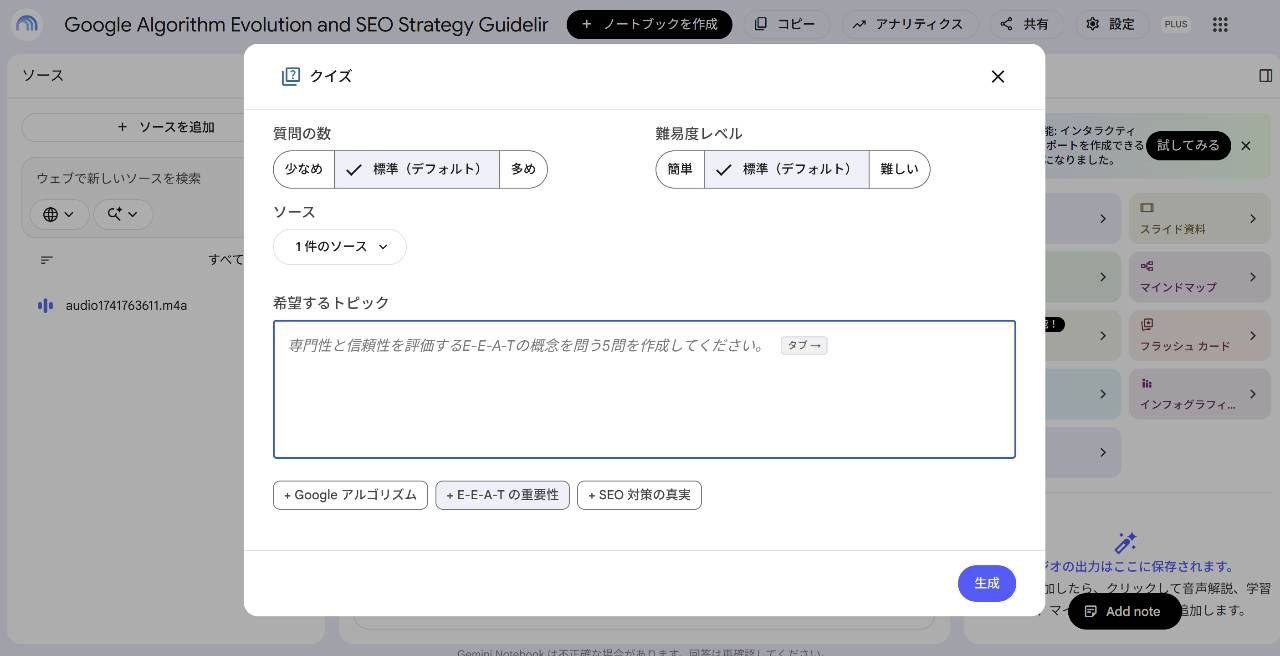Open インフォグラフィック tile in Studio
The height and width of the screenshot is (656, 1280).
[x=1198, y=394]
